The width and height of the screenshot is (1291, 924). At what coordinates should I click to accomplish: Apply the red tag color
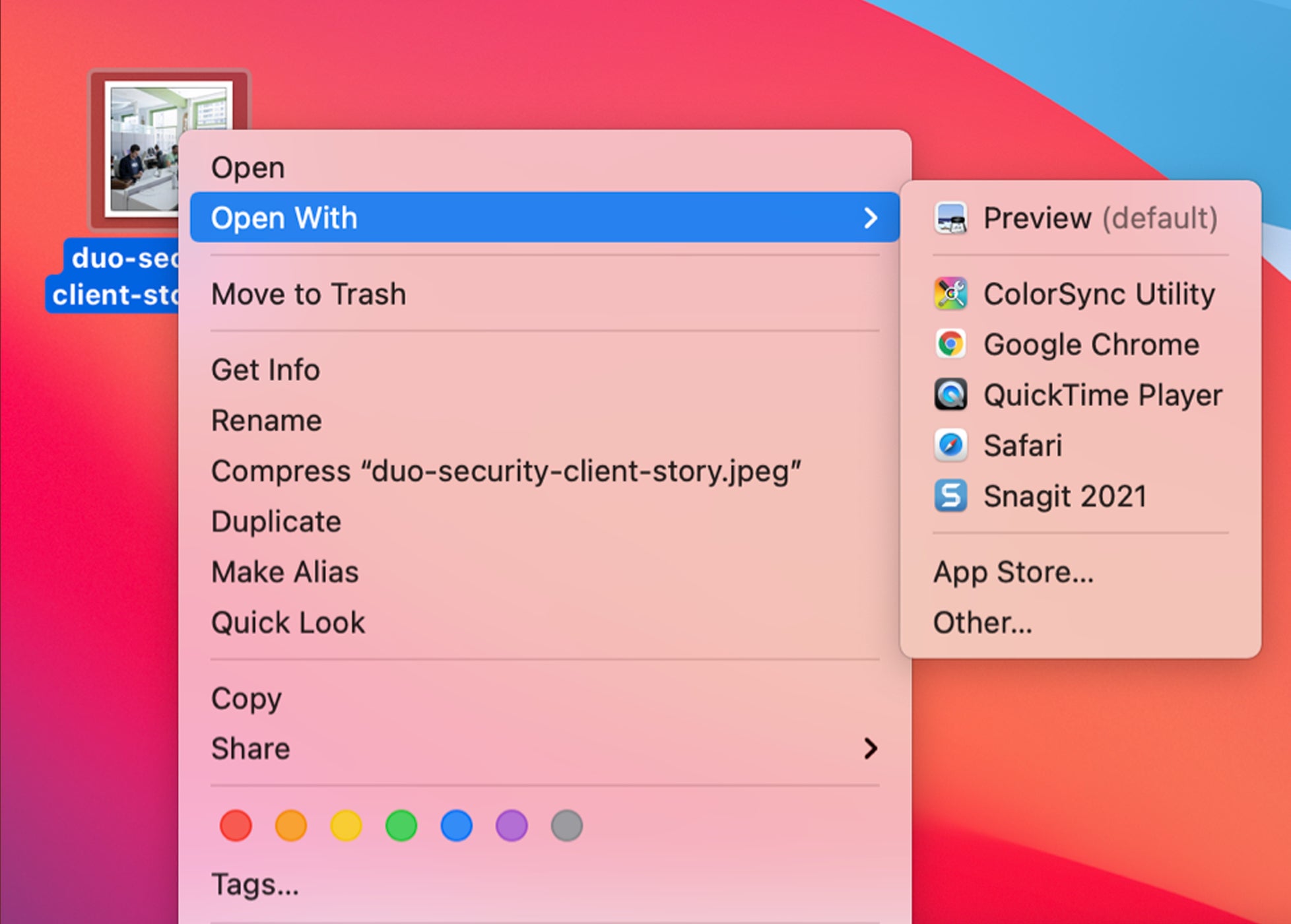(x=236, y=826)
